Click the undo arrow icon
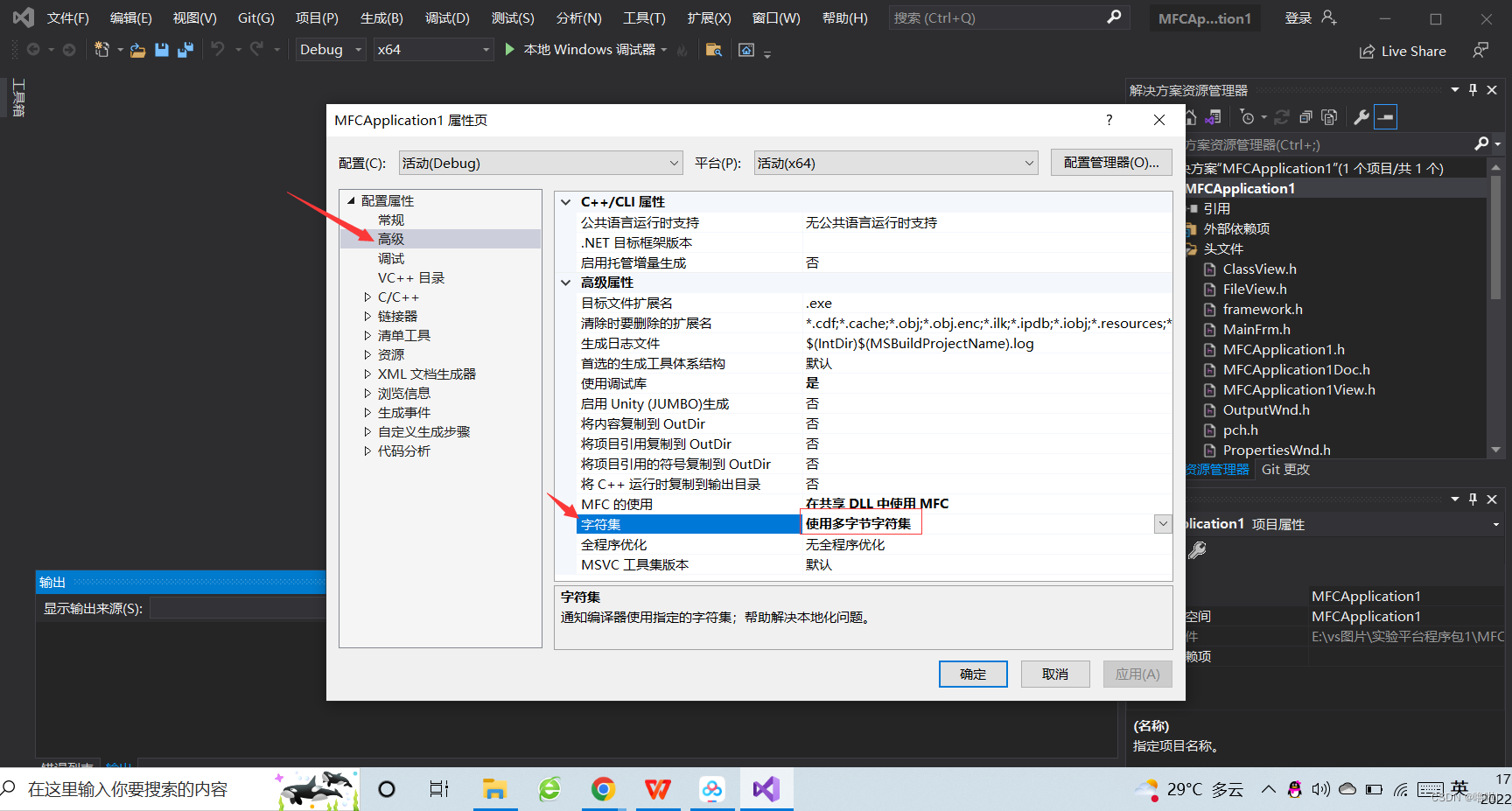Viewport: 1512px width, 811px height. pos(218,49)
